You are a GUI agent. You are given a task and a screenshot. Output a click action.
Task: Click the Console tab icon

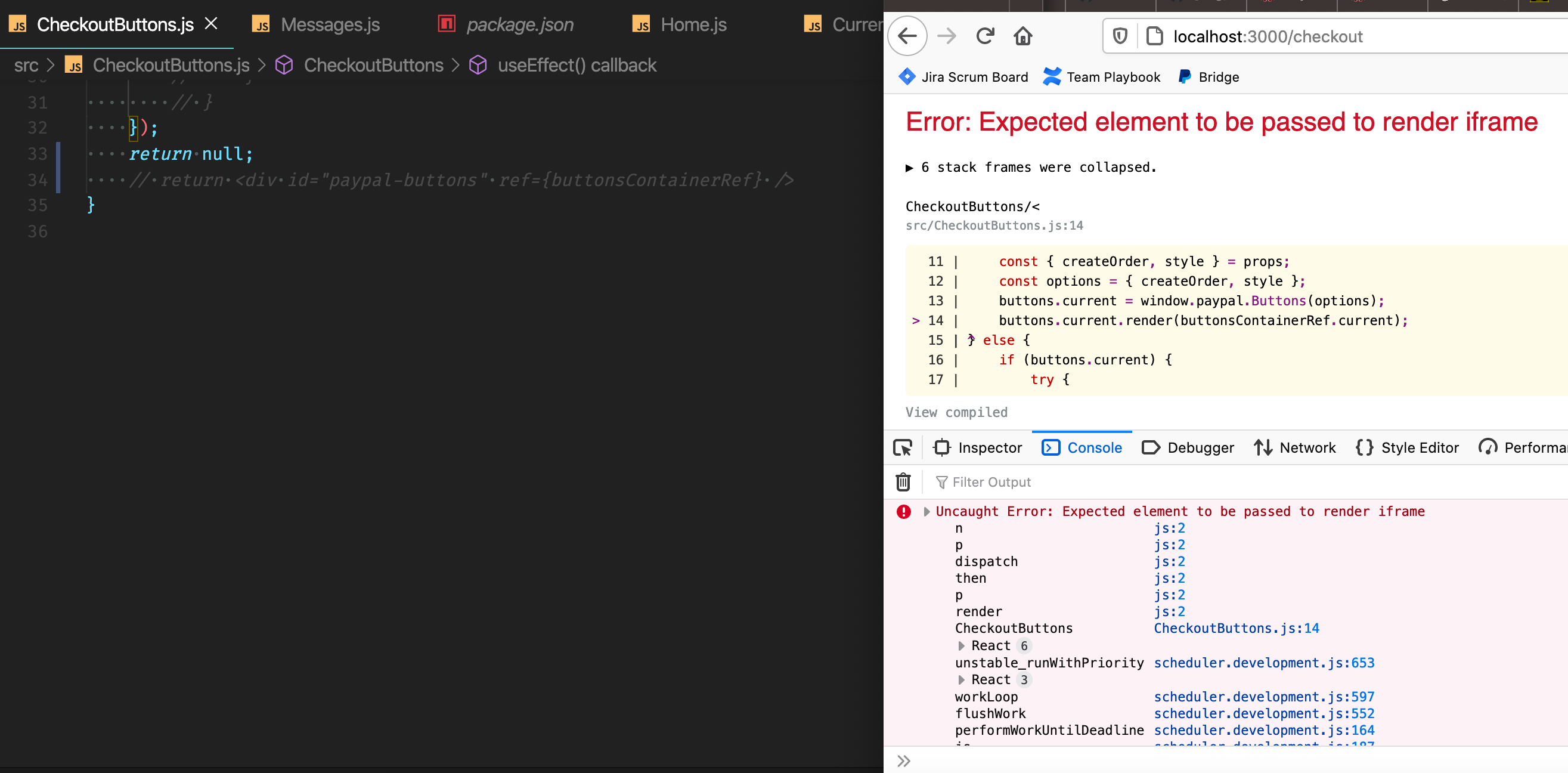[x=1051, y=448]
